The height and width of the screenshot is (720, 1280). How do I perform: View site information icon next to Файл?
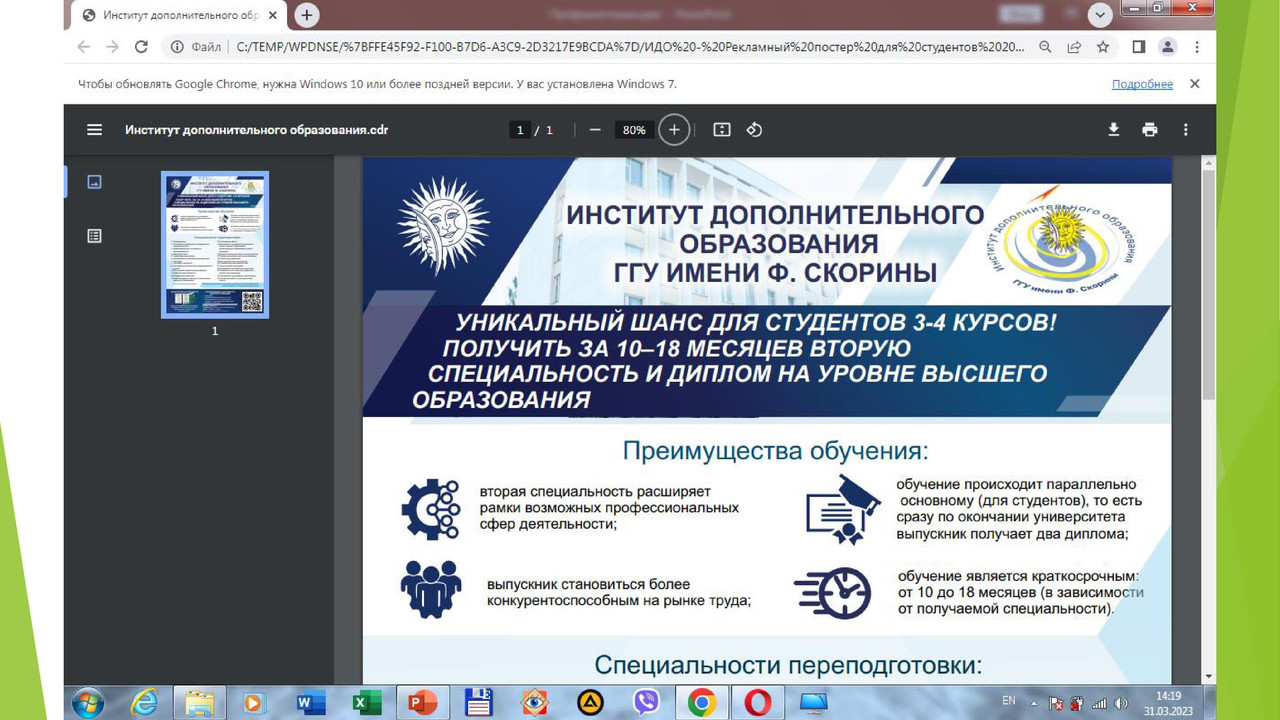tap(177, 46)
